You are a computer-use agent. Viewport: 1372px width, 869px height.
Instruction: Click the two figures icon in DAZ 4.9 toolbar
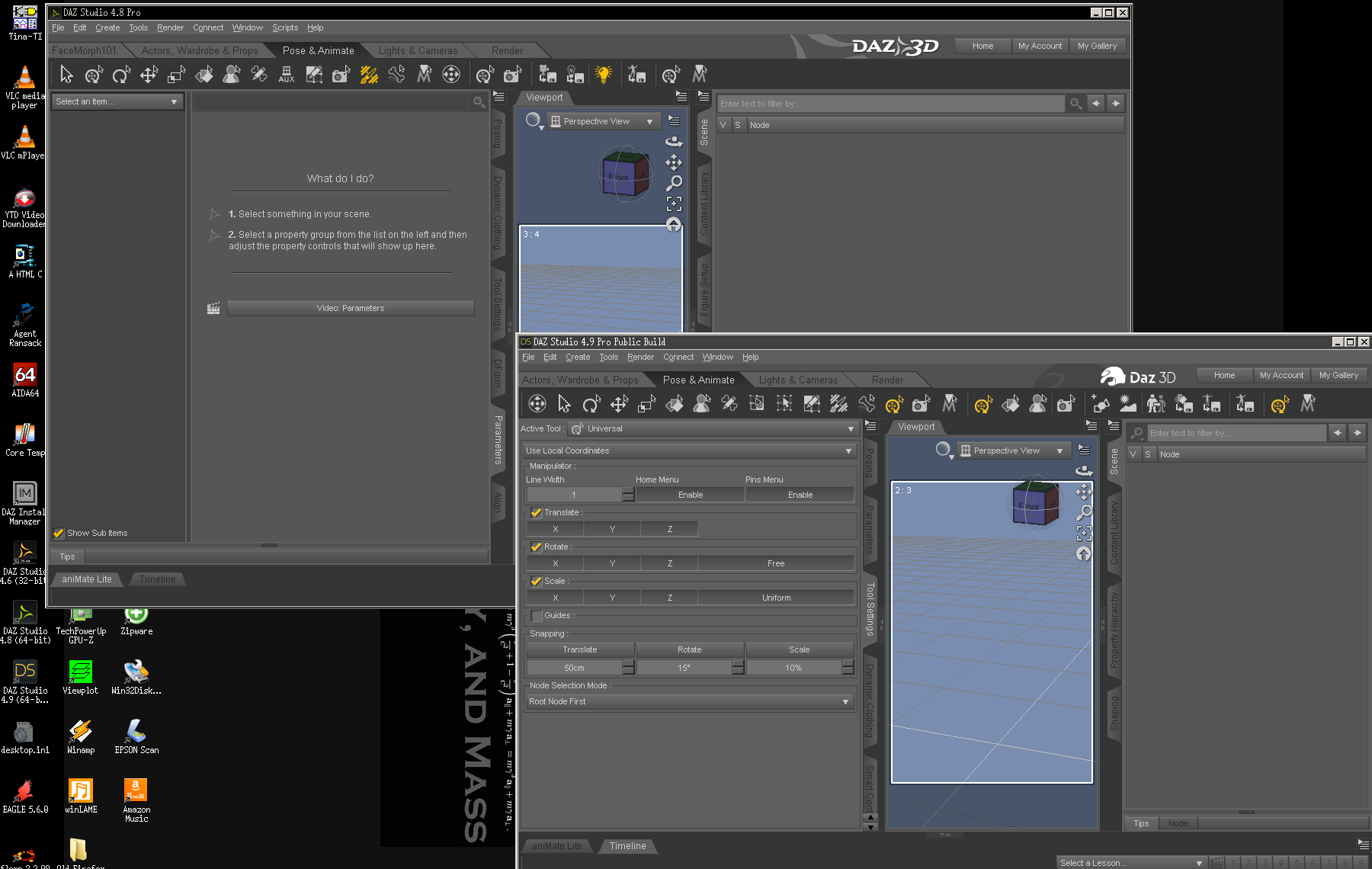(1156, 403)
